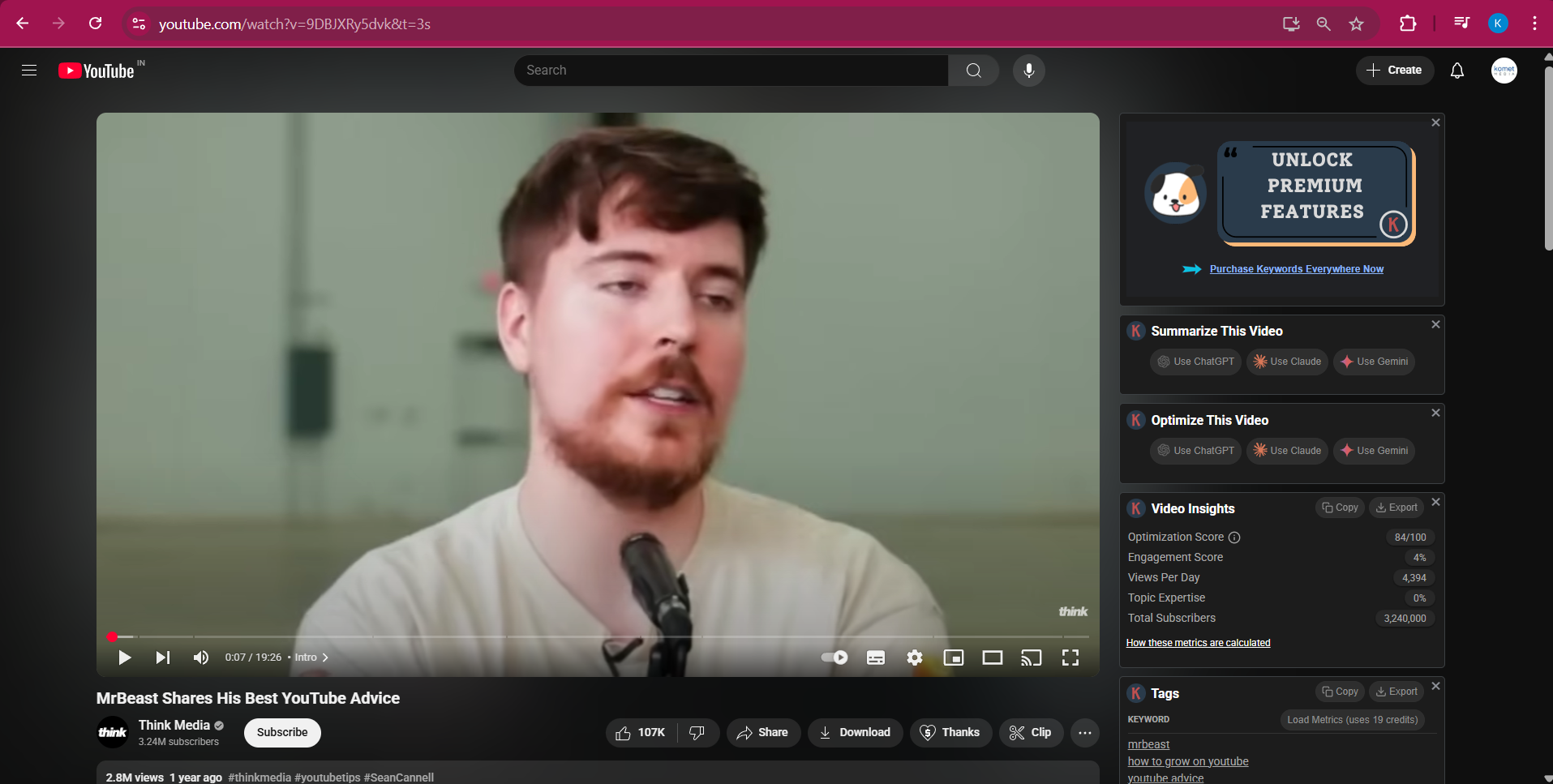
Task: Open the mrbeast tag keyword link
Action: tap(1148, 744)
